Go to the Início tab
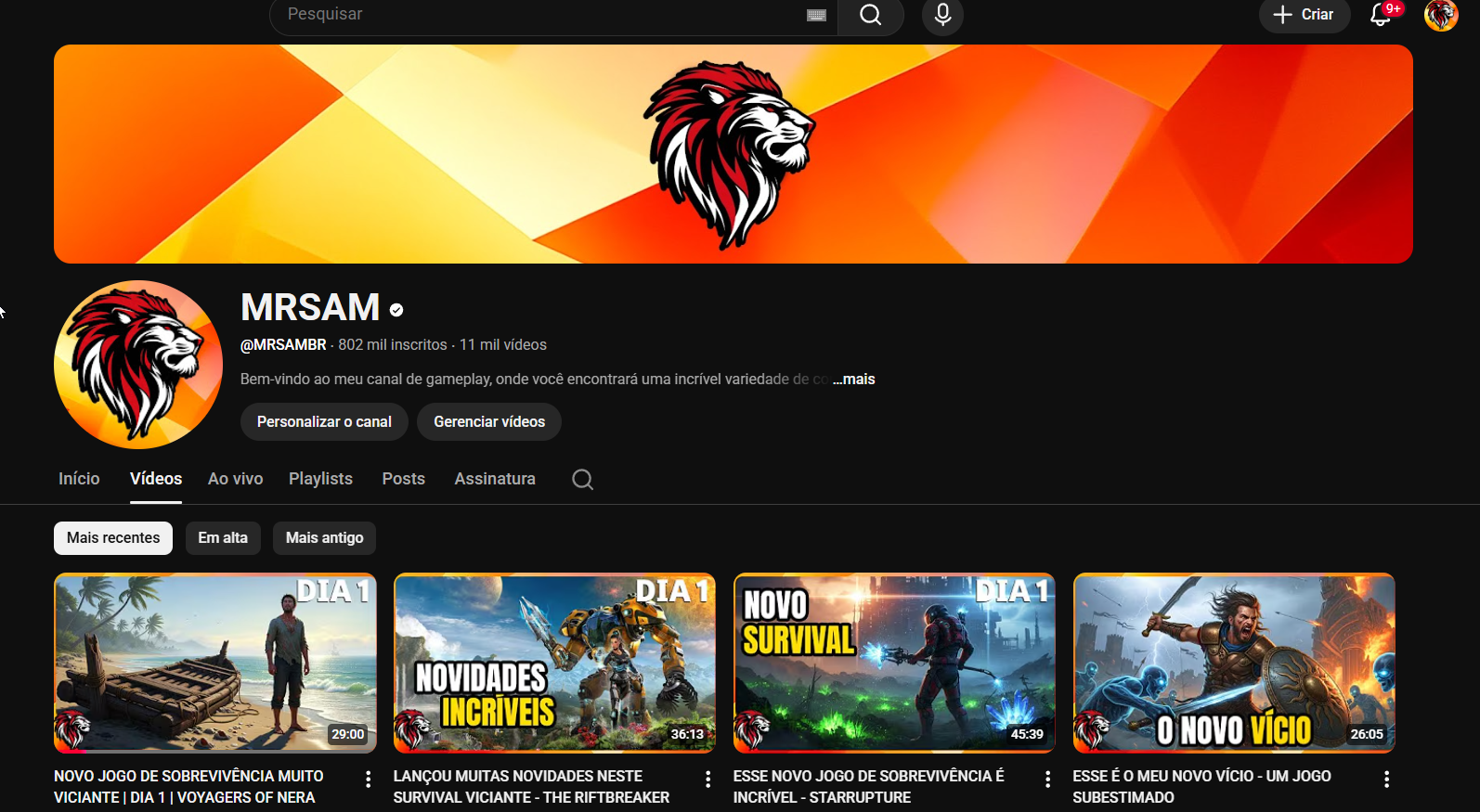The image size is (1480, 812). [79, 479]
